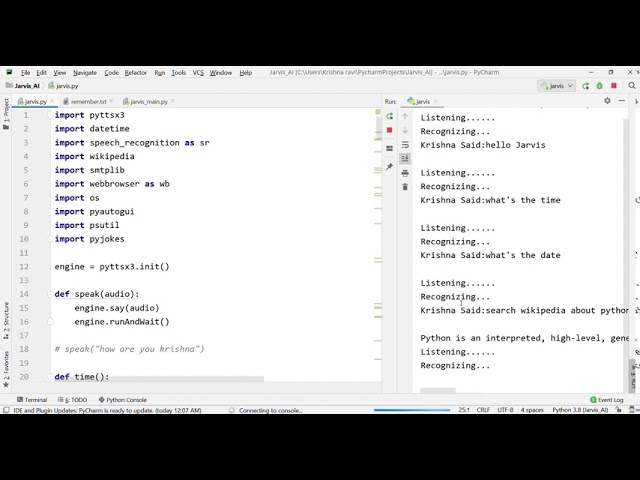Click the Up the stack trace arrow
Screen dimensions: 640x480
(x=405, y=116)
